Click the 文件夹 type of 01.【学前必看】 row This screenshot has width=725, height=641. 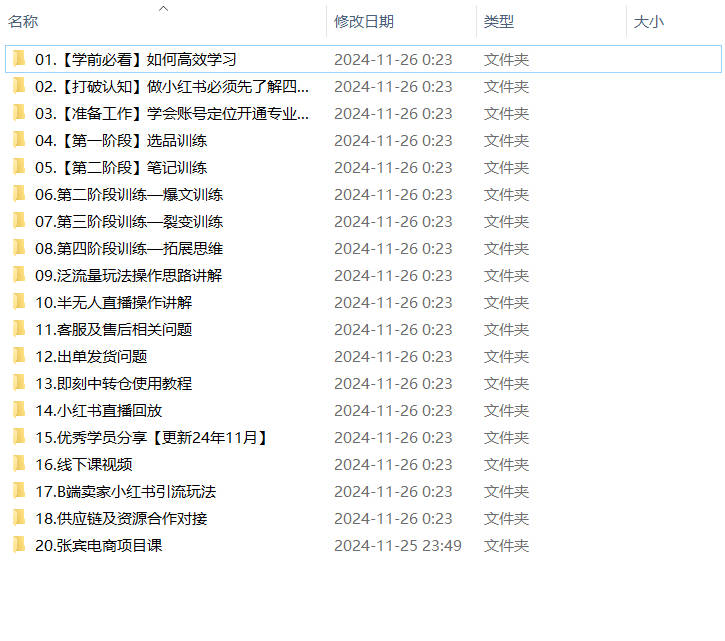pyautogui.click(x=506, y=60)
